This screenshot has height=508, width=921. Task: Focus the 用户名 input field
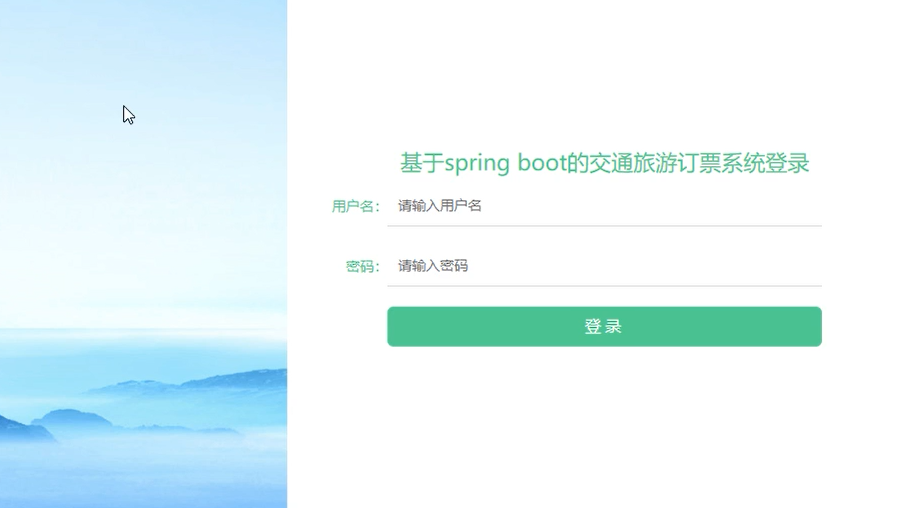pos(604,206)
